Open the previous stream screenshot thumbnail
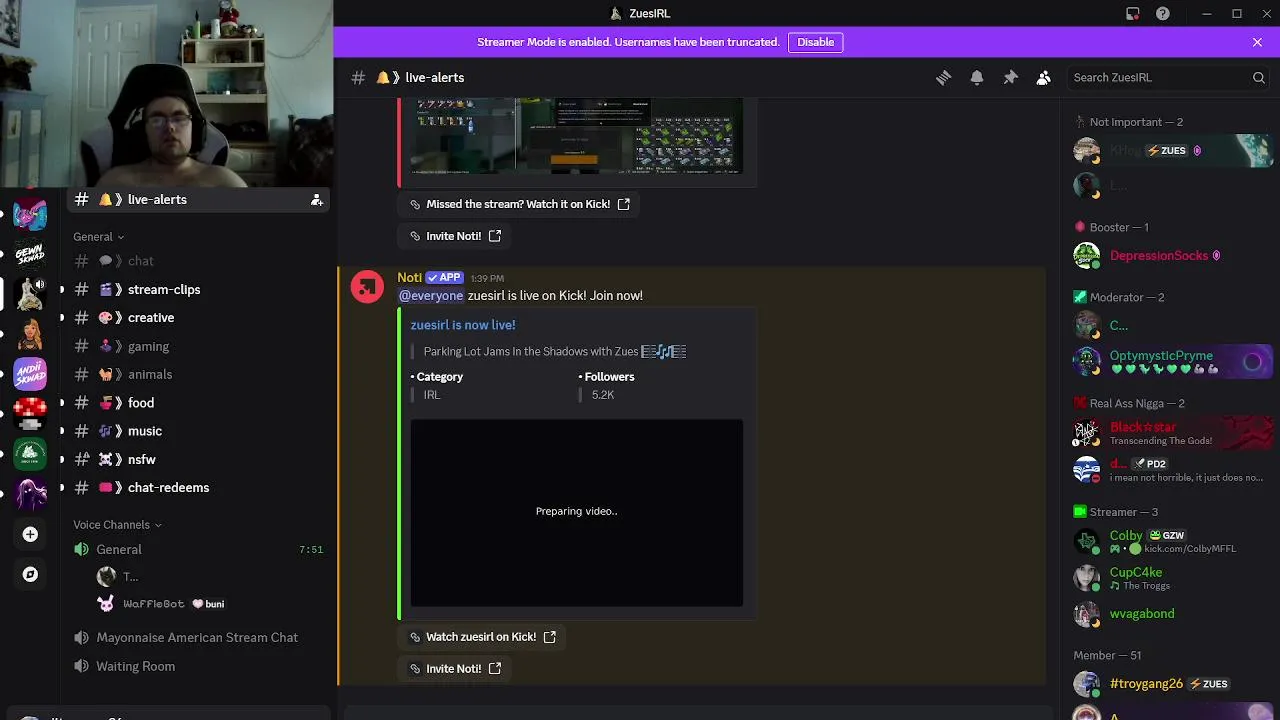 point(577,135)
